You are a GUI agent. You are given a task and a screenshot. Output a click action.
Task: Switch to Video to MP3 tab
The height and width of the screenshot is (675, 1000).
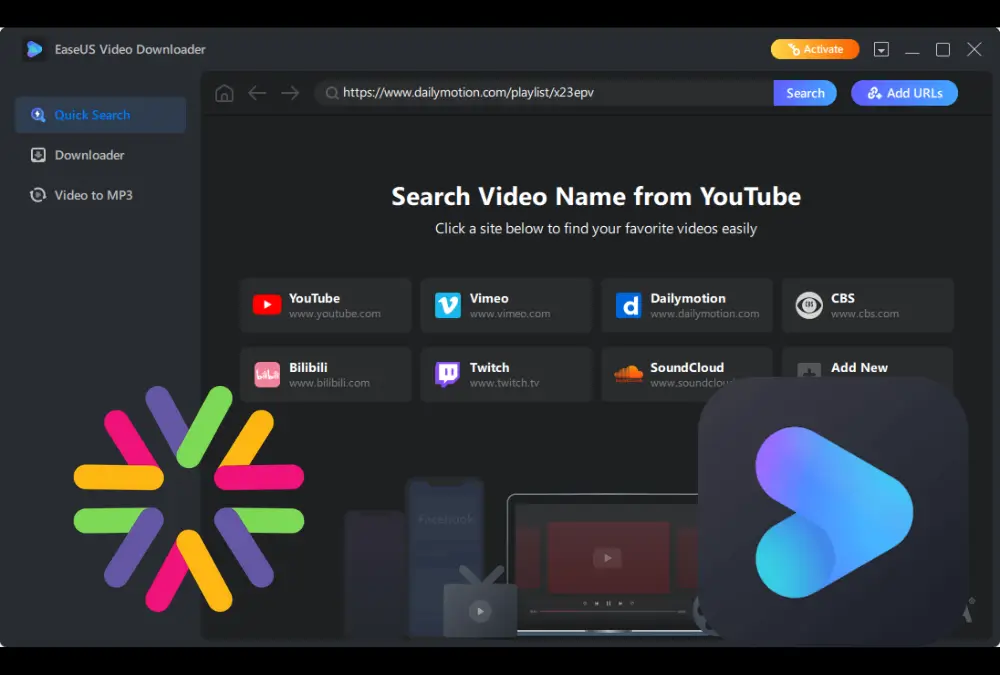pyautogui.click(x=101, y=195)
